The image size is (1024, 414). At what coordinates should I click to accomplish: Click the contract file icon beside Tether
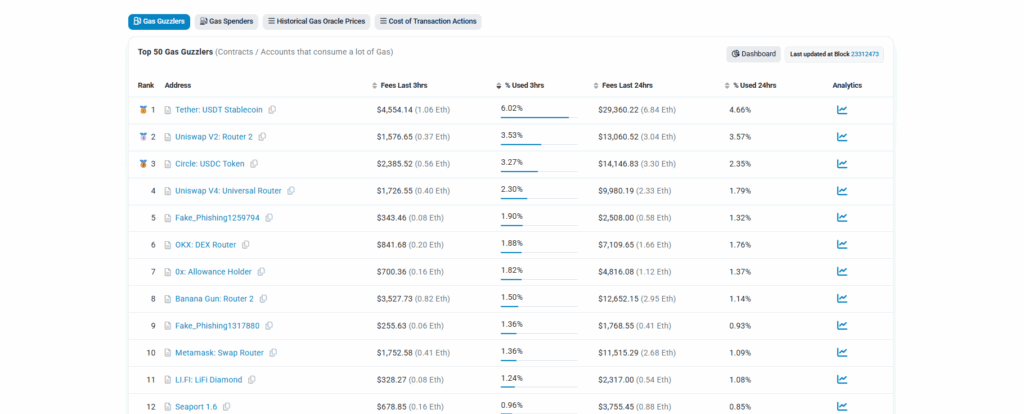point(168,110)
